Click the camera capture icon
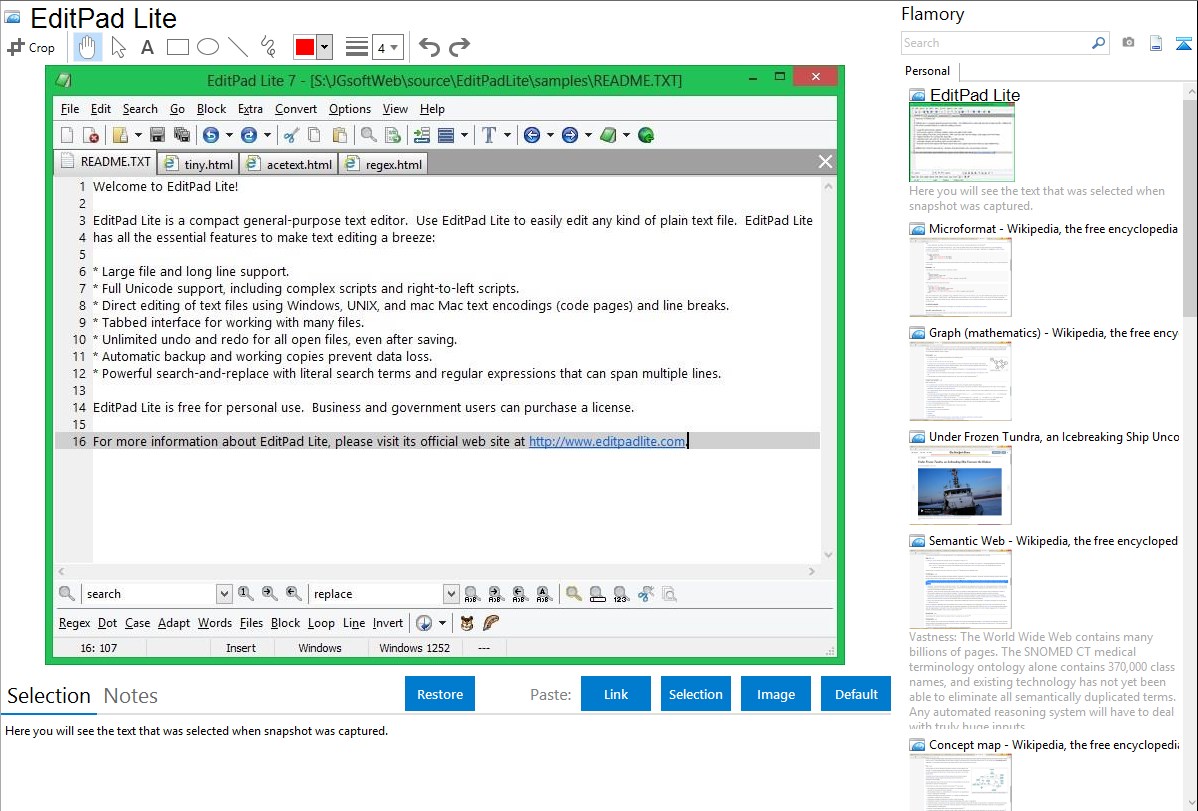 (1128, 43)
